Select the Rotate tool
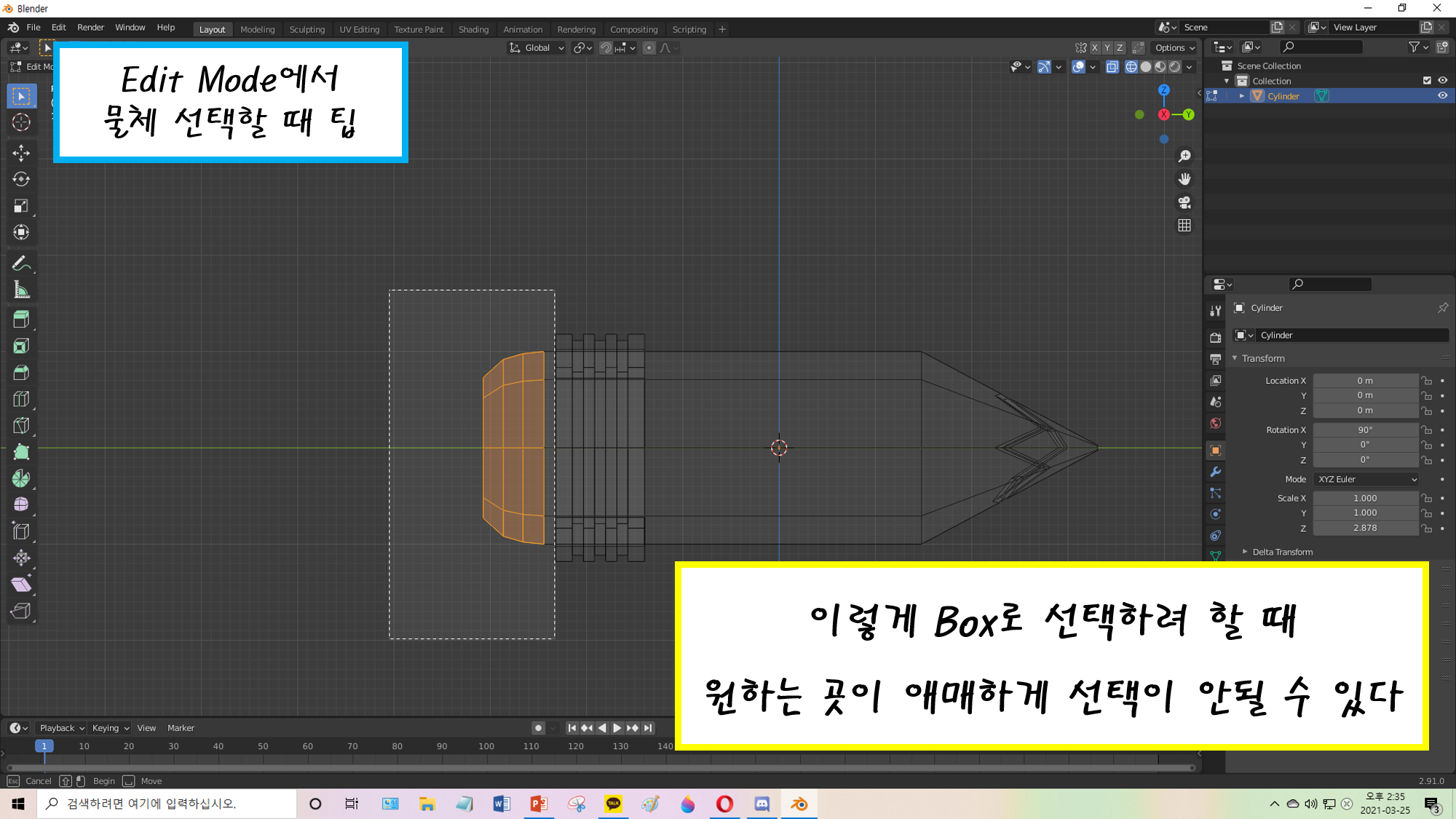 pyautogui.click(x=21, y=179)
